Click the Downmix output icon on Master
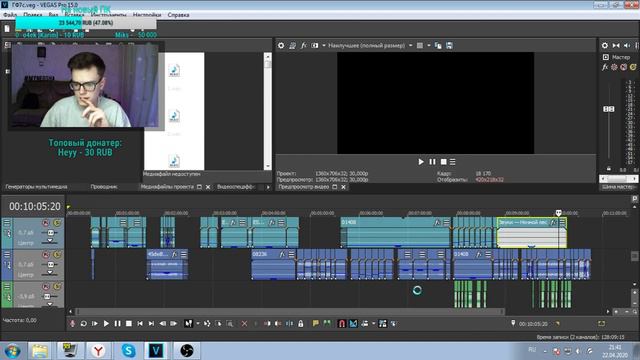640x360 pixels. [x=616, y=46]
